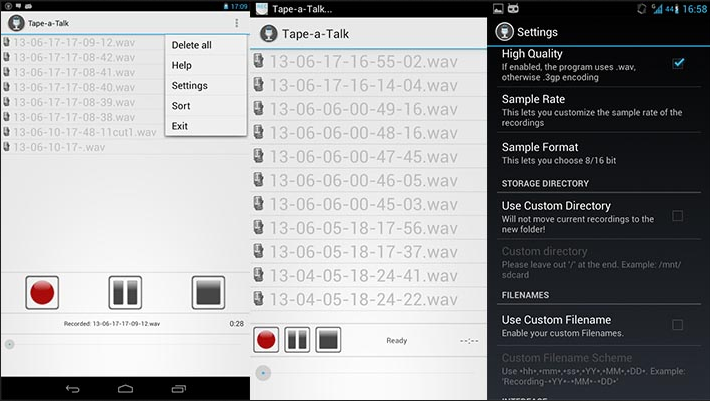Click the file icon beside 13-06-06-00-48-16.wav

[259, 132]
